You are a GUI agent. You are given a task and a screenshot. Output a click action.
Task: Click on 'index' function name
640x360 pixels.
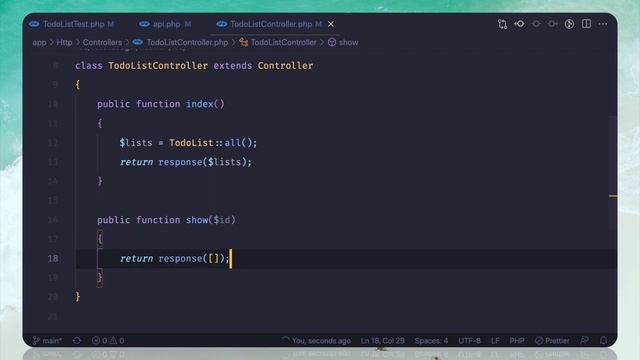point(200,104)
